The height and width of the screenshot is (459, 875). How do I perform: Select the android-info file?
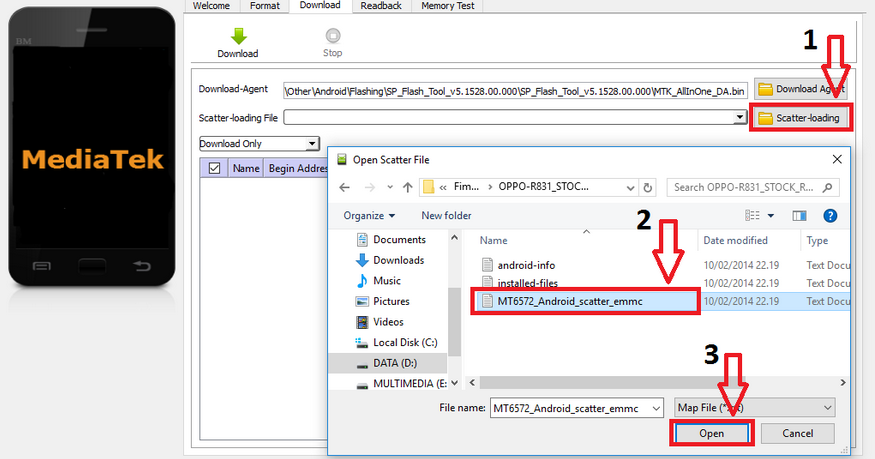[526, 265]
